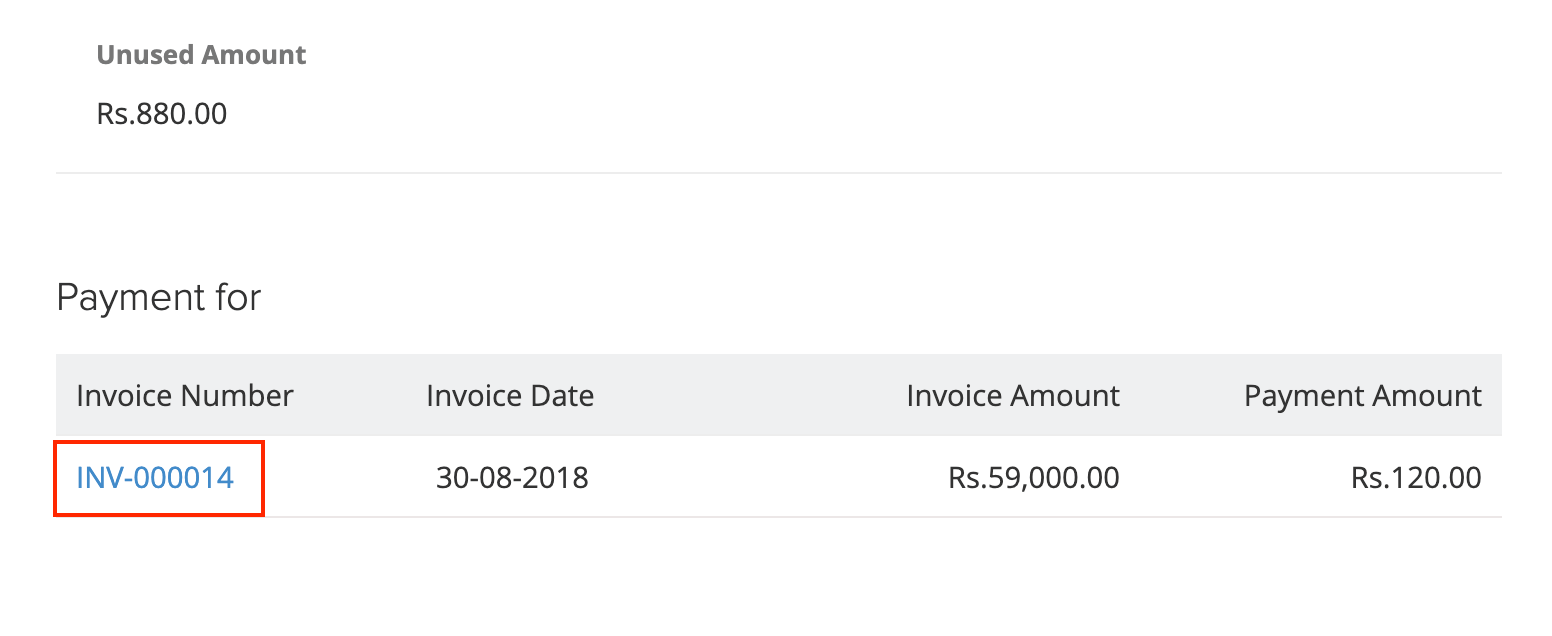
Task: Click the Invoice Number column header
Action: click(185, 395)
